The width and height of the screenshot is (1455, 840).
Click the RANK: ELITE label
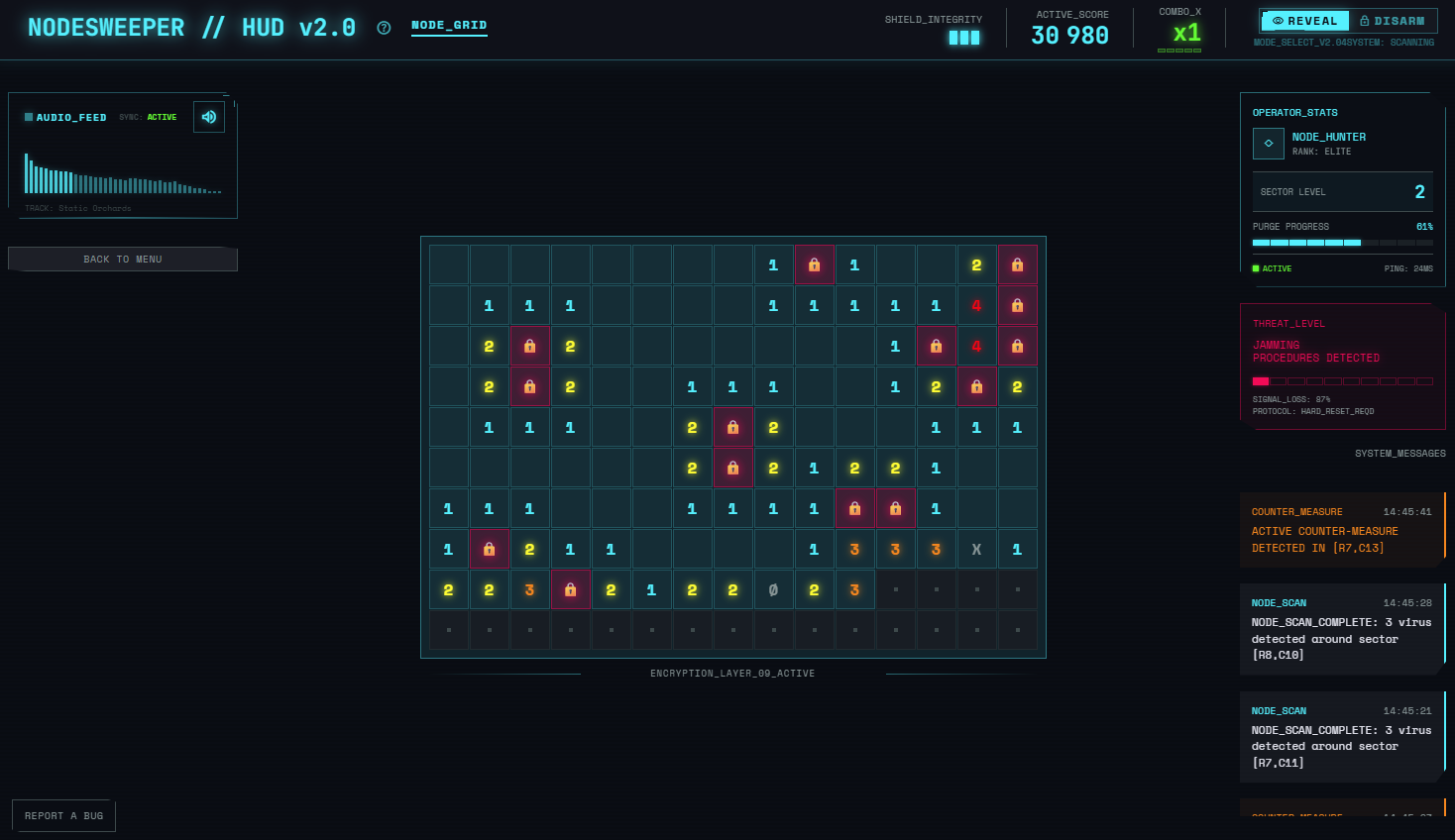[x=1321, y=152]
